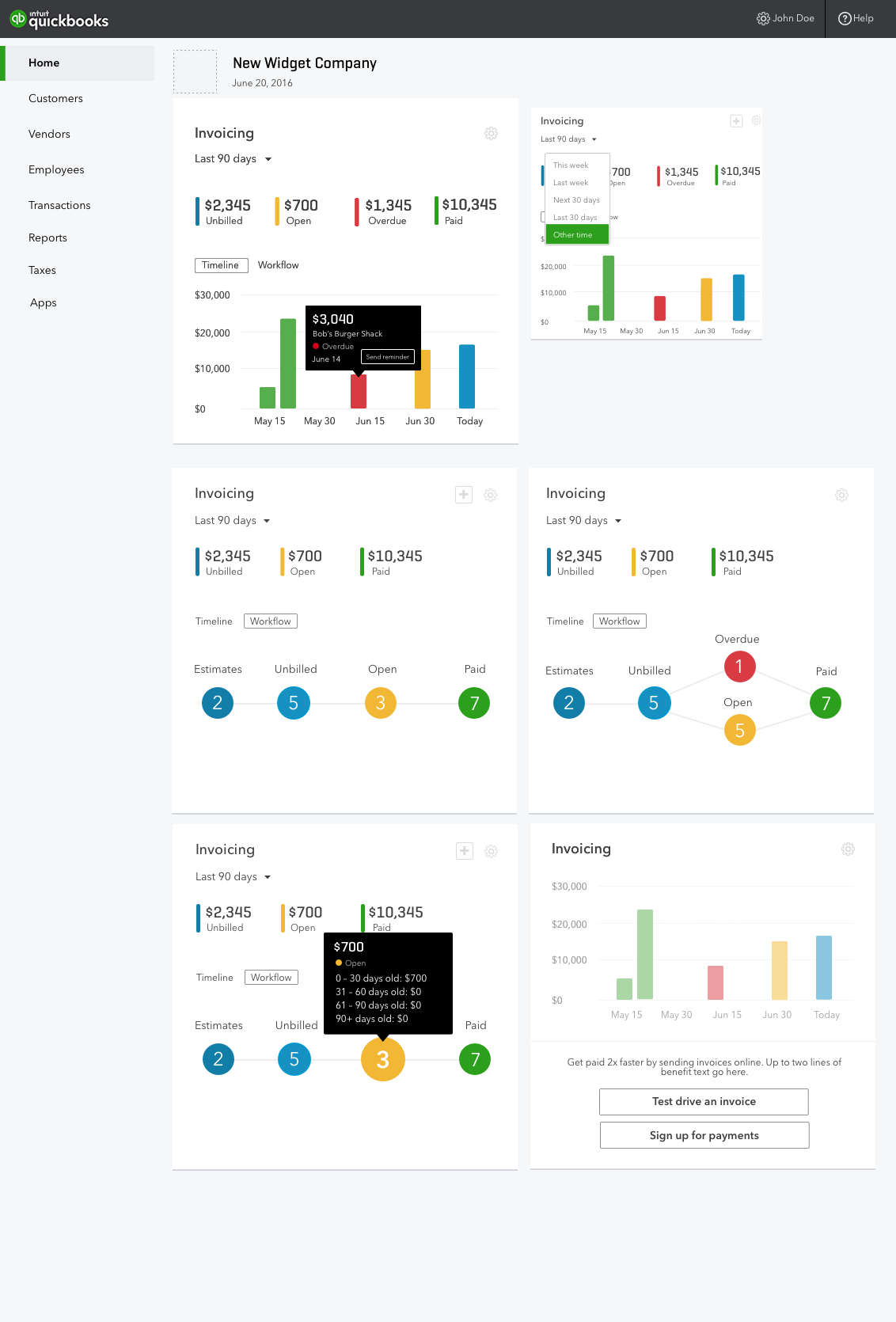896x1322 pixels.
Task: Open Vendors in the sidebar
Action: [49, 134]
